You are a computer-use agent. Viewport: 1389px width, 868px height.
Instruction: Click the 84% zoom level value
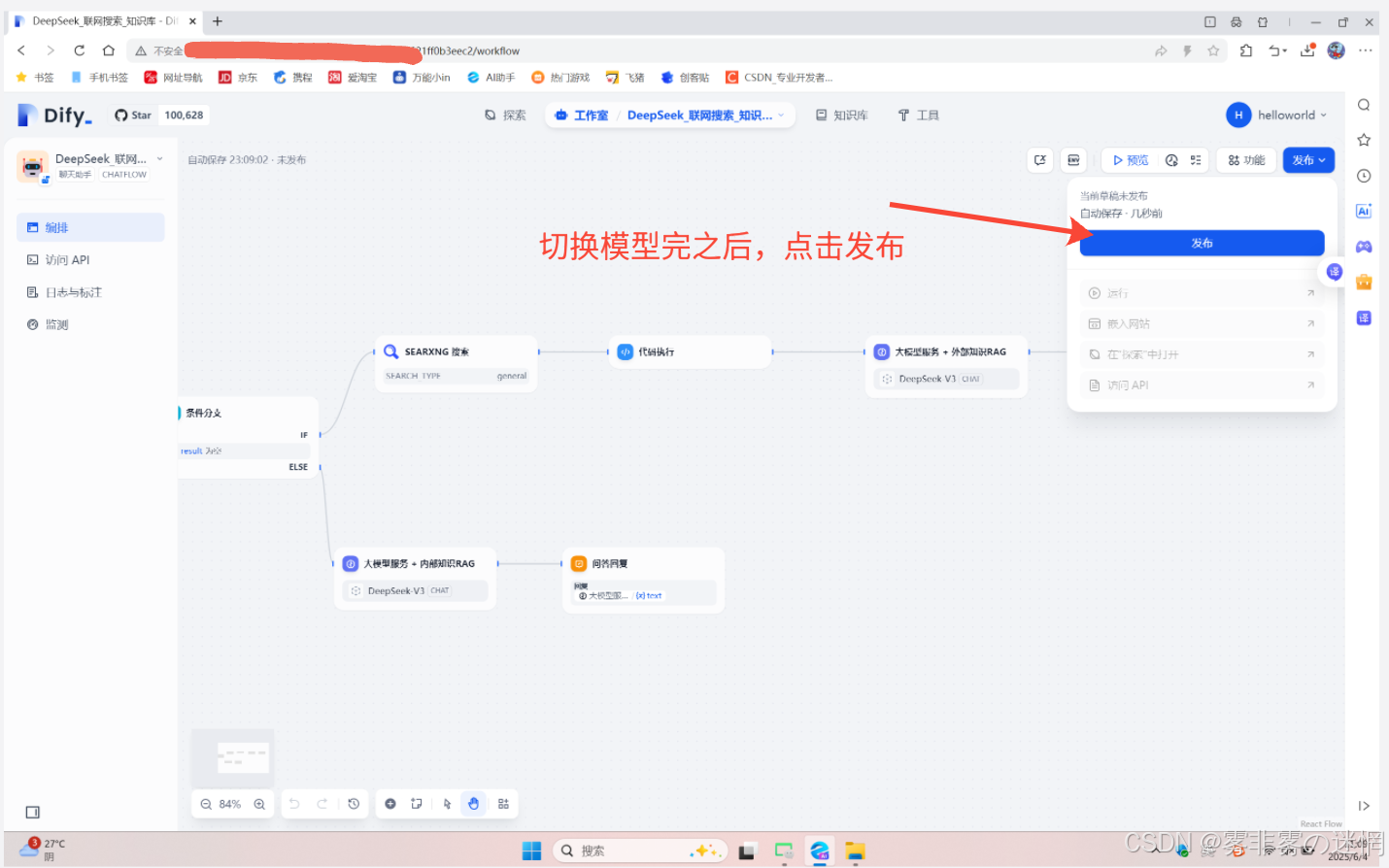230,804
